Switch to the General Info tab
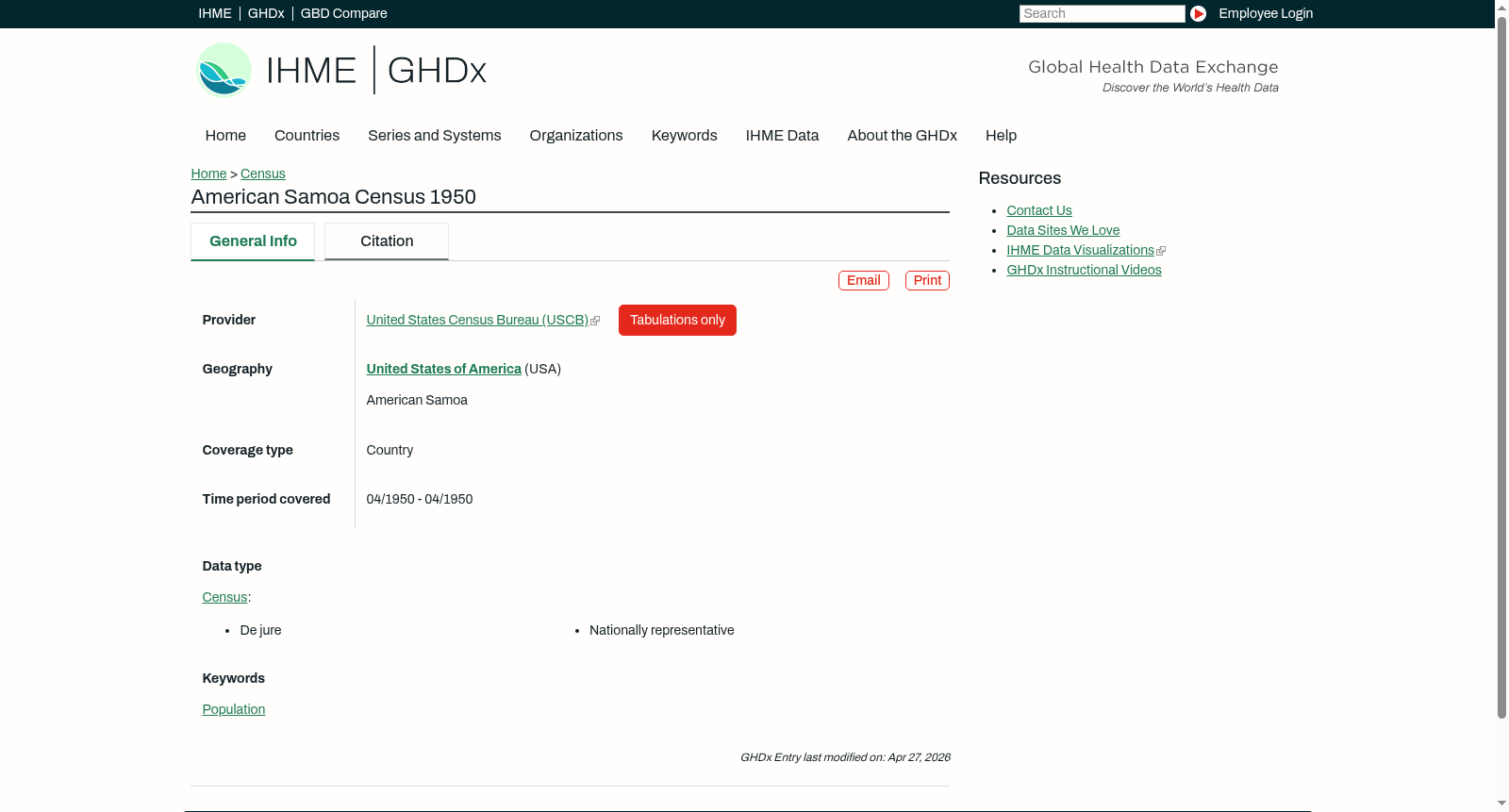Screen dimensions: 1509x812 (253, 241)
